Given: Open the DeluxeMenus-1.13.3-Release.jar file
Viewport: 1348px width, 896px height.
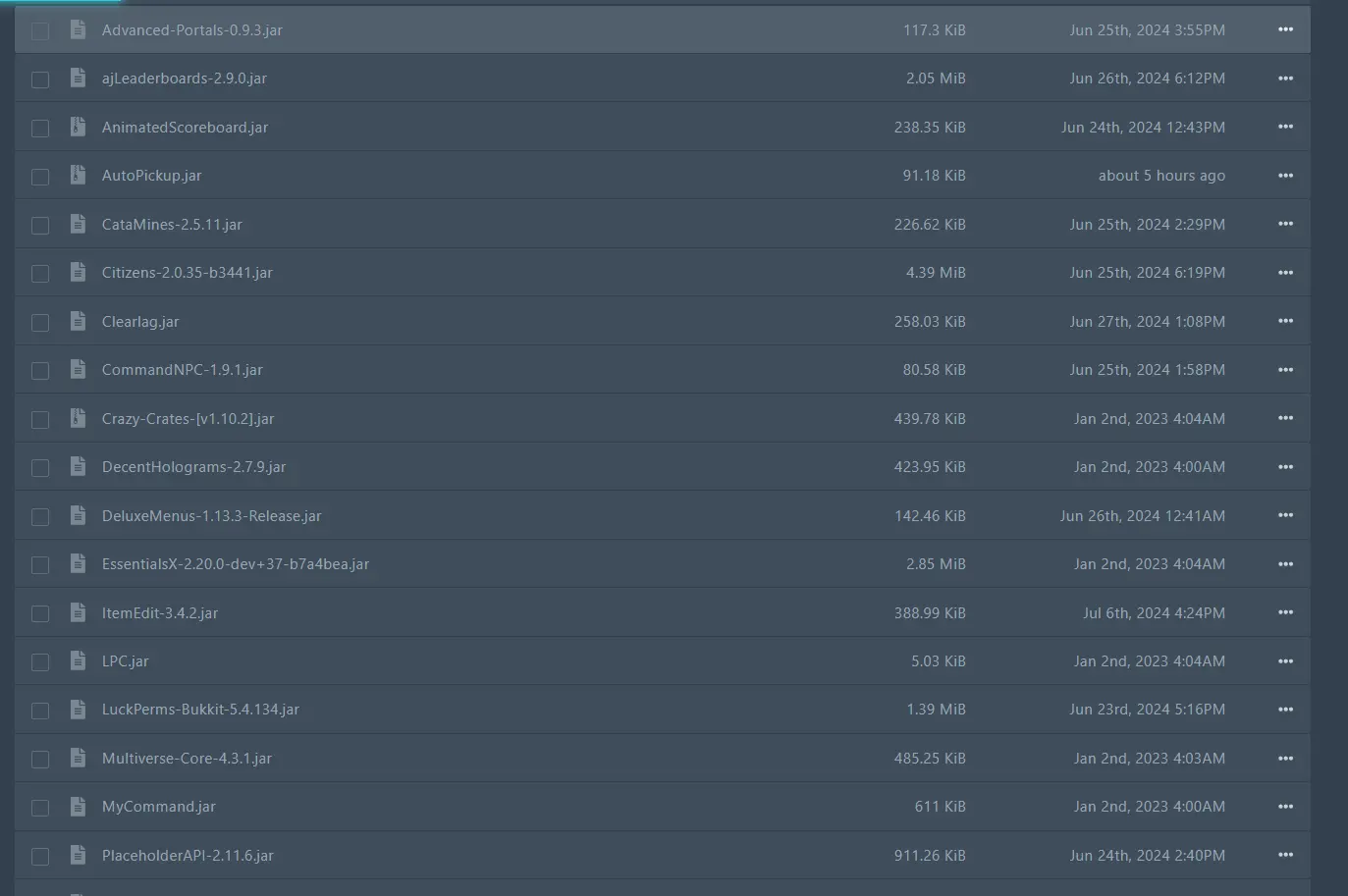Looking at the screenshot, I should tap(212, 516).
